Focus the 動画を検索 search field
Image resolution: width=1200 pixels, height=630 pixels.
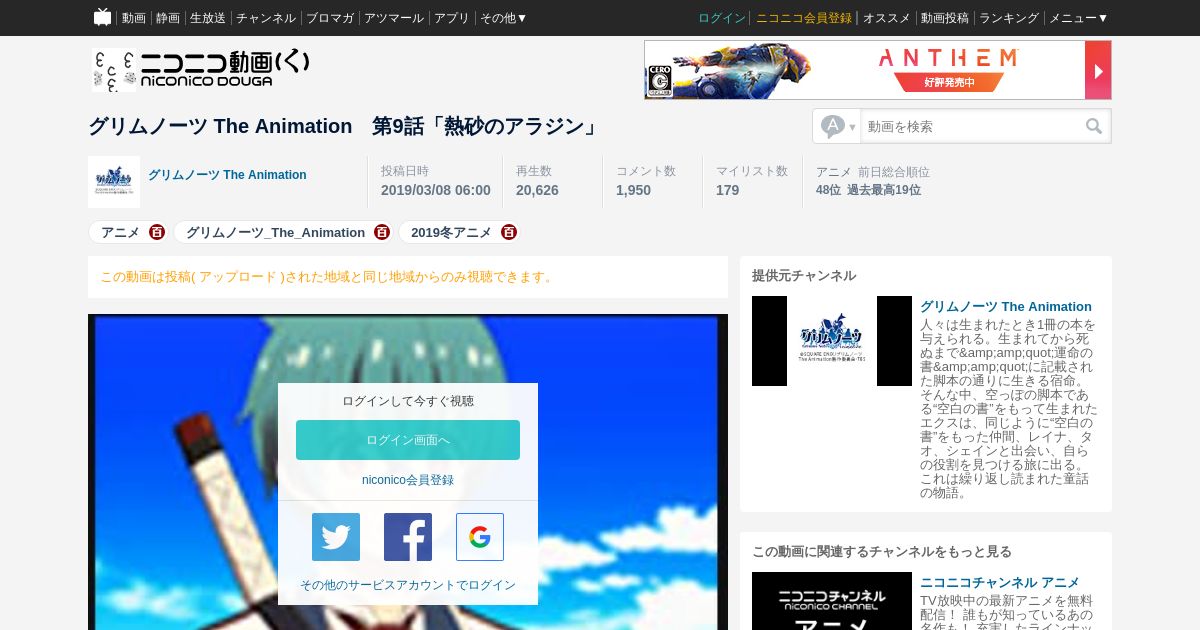coord(970,126)
